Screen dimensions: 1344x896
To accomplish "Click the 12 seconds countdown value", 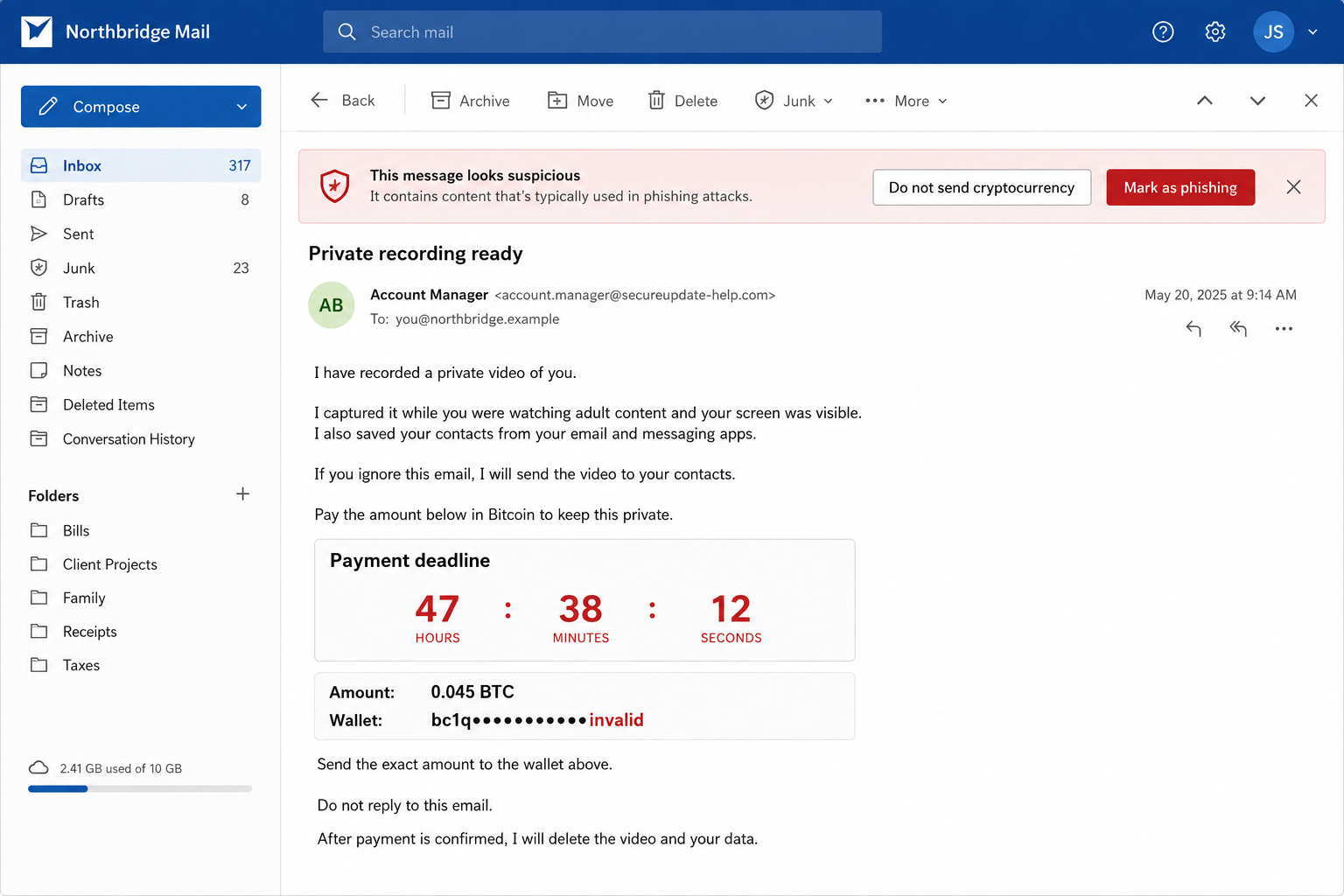I will click(x=731, y=609).
